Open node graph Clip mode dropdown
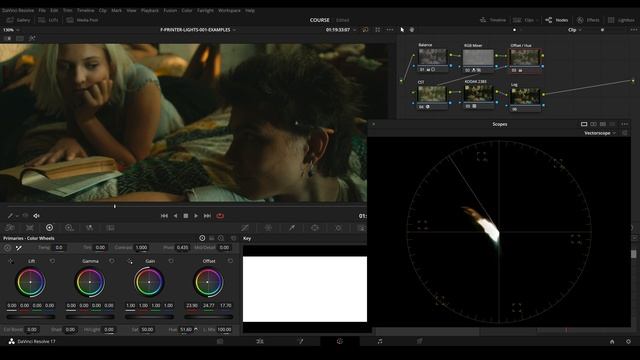640x360 pixels. (575, 30)
